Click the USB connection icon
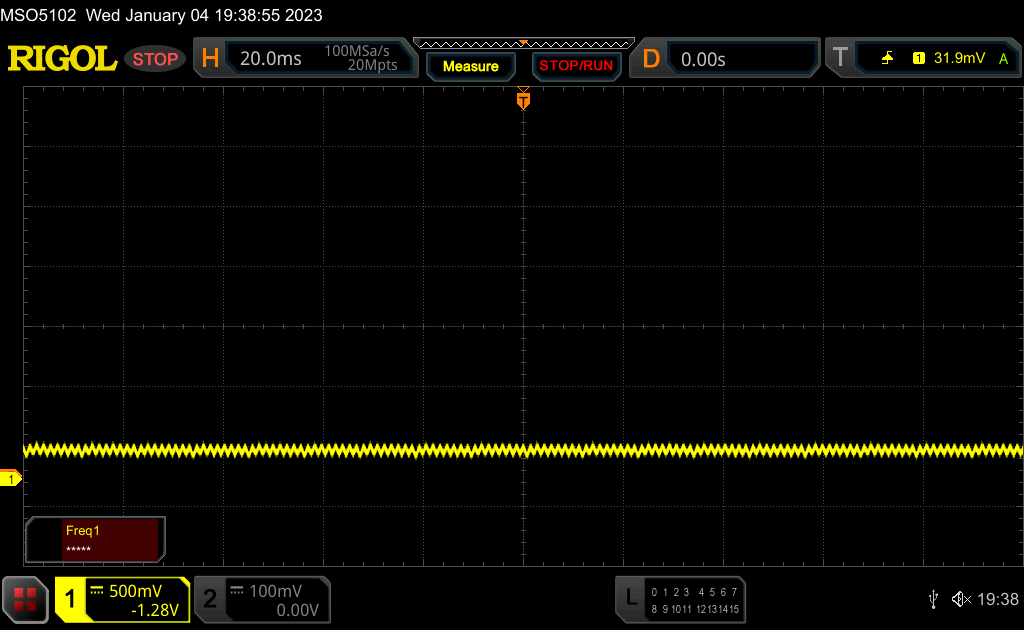Screen dimensions: 1024x630 pyautogui.click(x=933, y=599)
